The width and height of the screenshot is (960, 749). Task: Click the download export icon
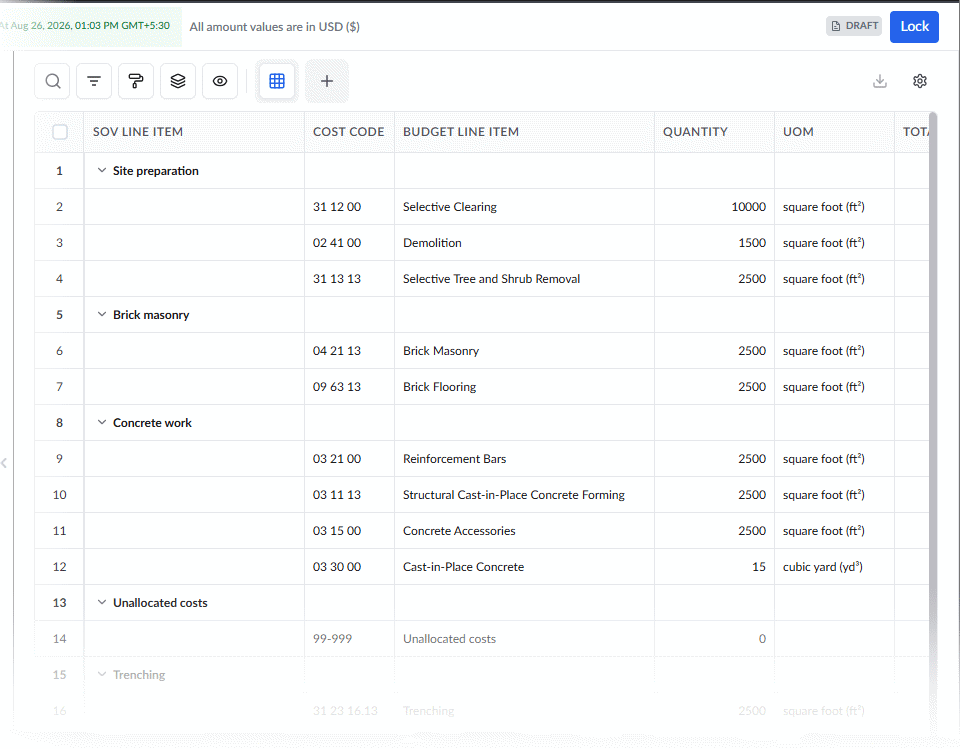tap(880, 81)
